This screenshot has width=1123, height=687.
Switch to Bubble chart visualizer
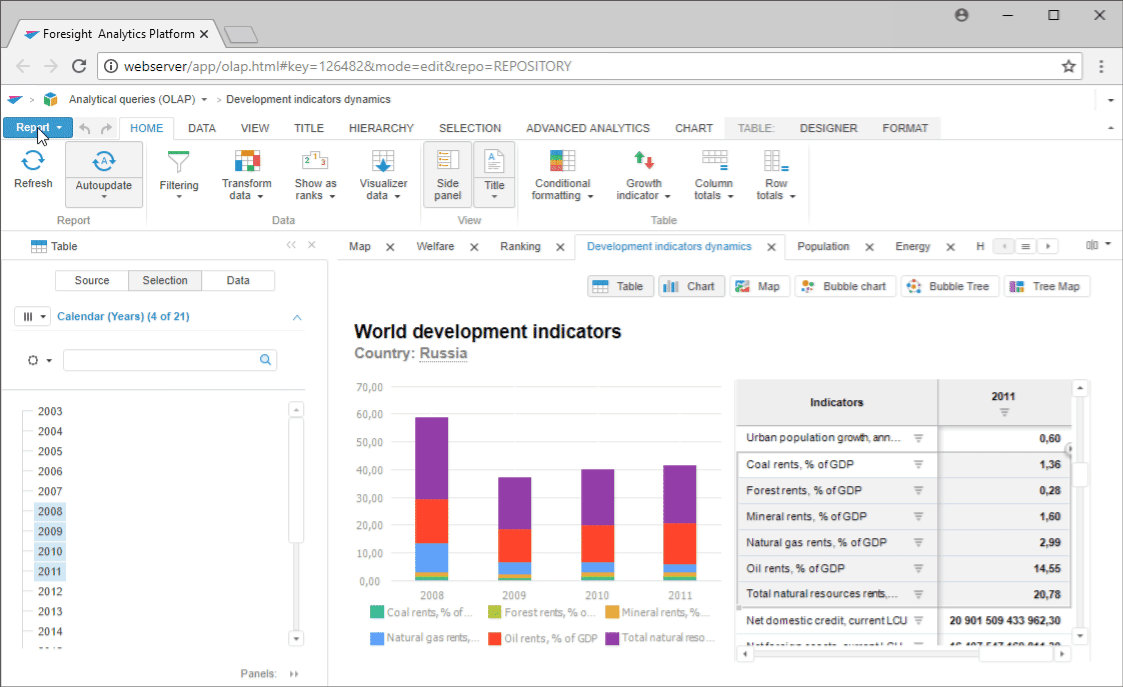[844, 286]
